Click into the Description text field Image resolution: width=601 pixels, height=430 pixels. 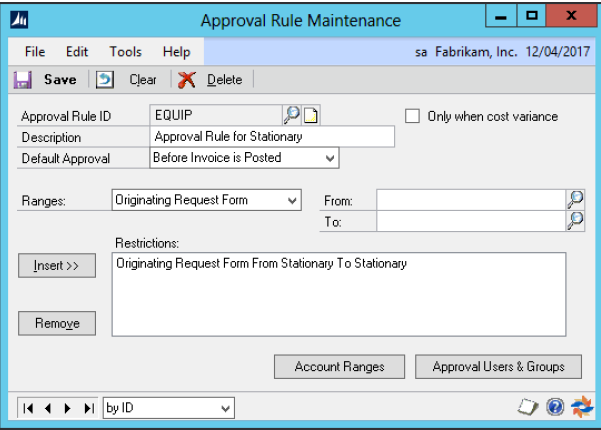[272, 137]
